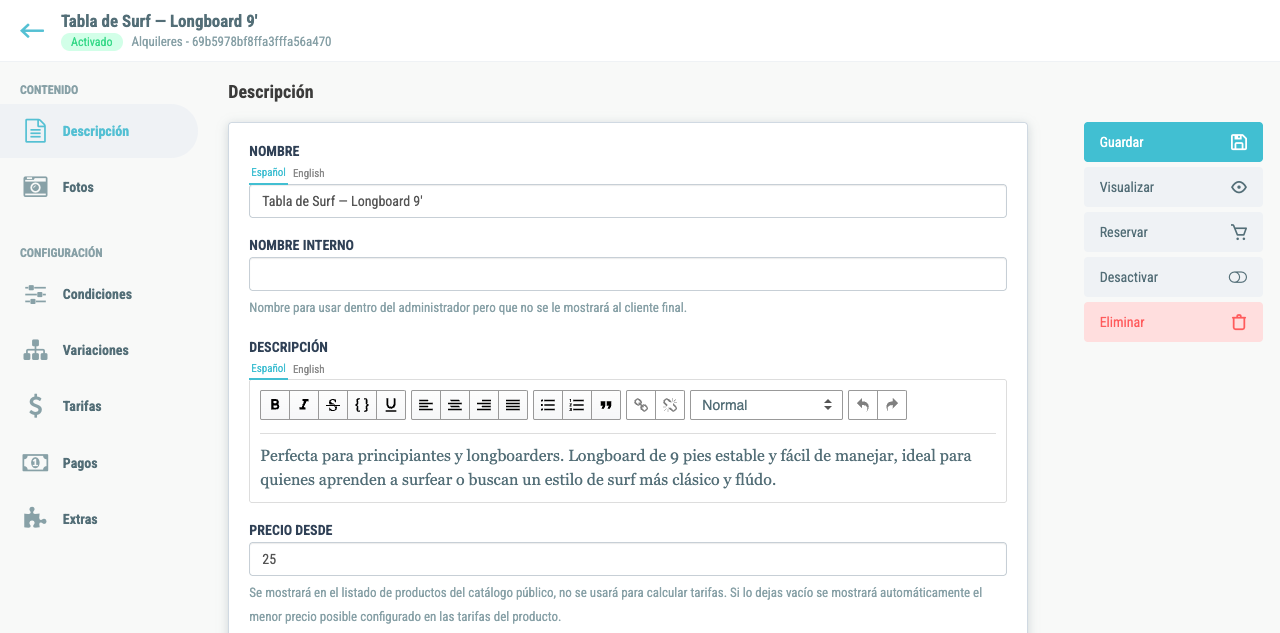This screenshot has height=633, width=1280.
Task: Click into the description text area
Action: (628, 467)
